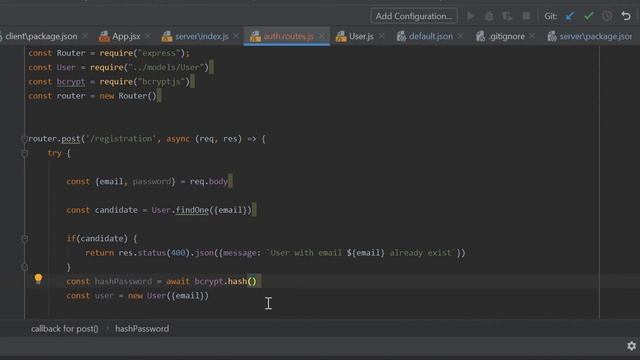This screenshot has width=640, height=360.
Task: Click the req.body expression
Action: pos(209,182)
